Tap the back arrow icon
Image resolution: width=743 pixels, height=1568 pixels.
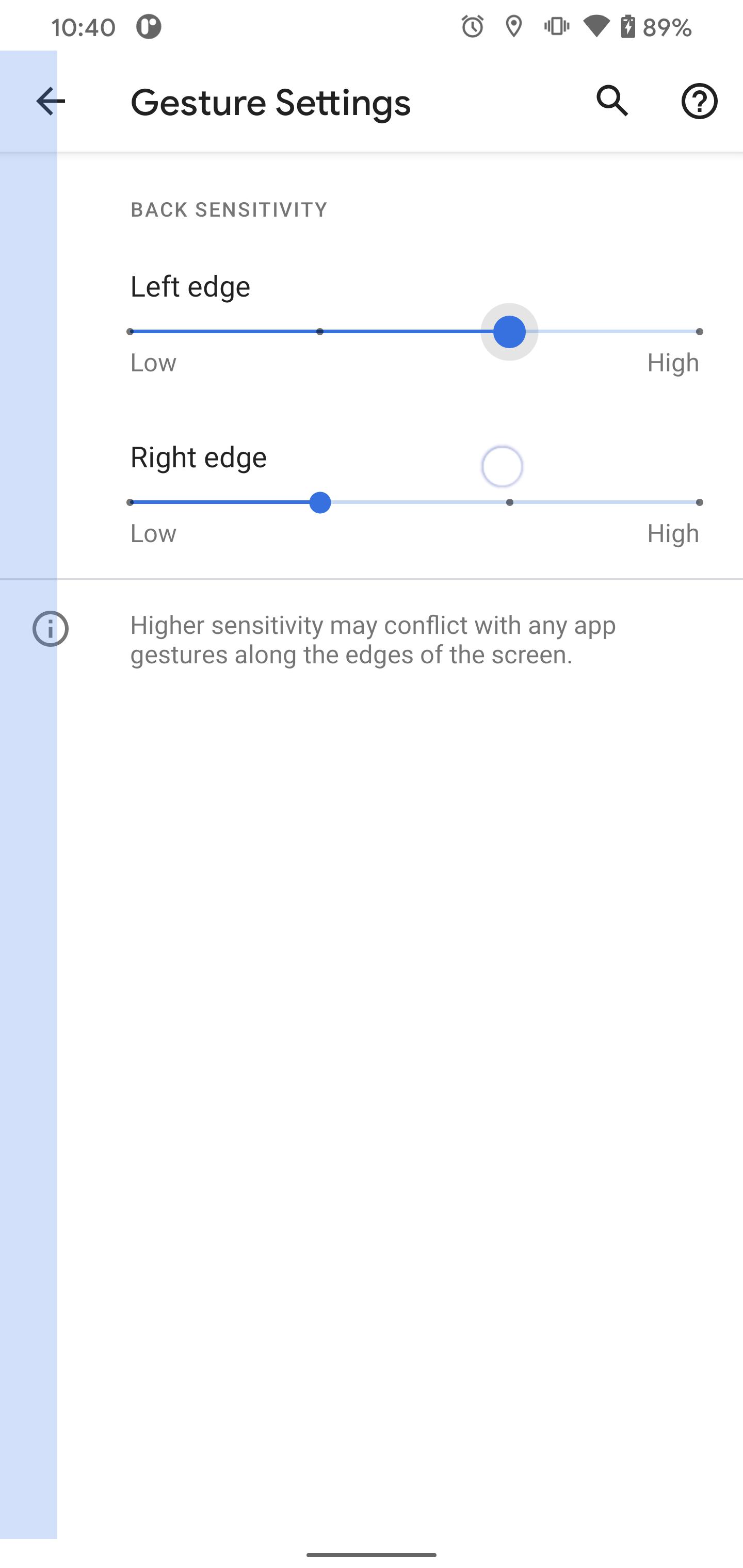click(50, 101)
